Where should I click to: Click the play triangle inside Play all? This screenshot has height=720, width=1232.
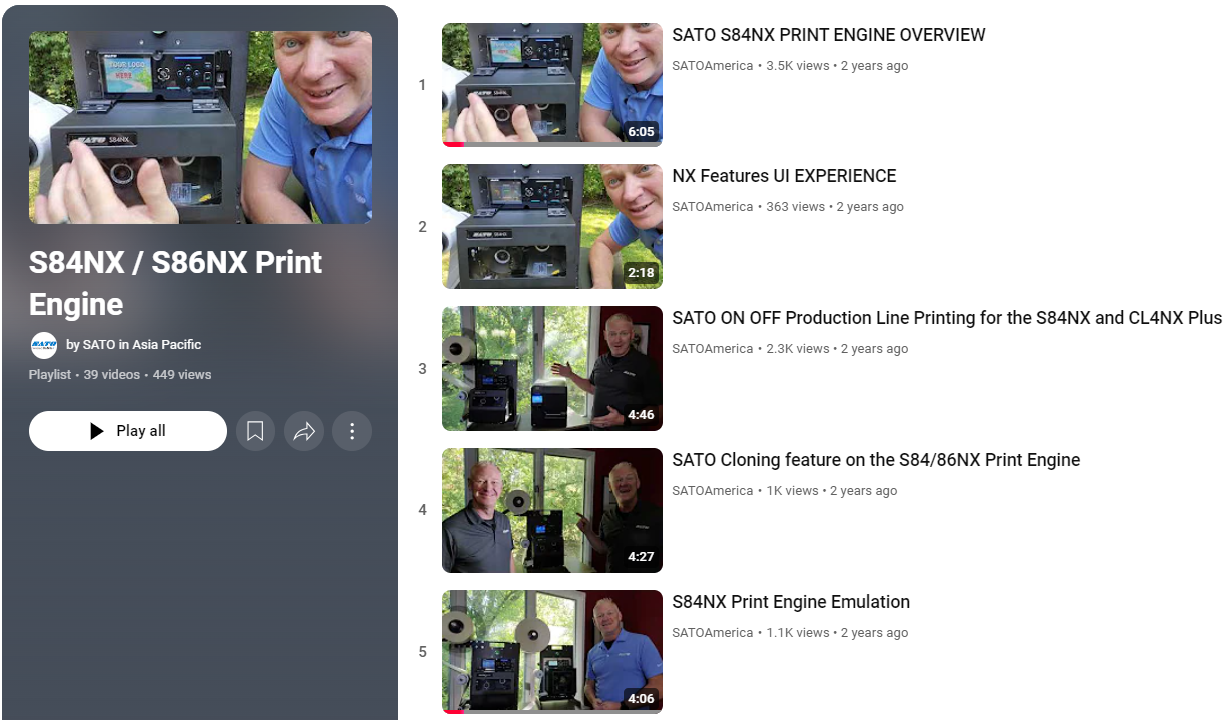click(x=95, y=431)
